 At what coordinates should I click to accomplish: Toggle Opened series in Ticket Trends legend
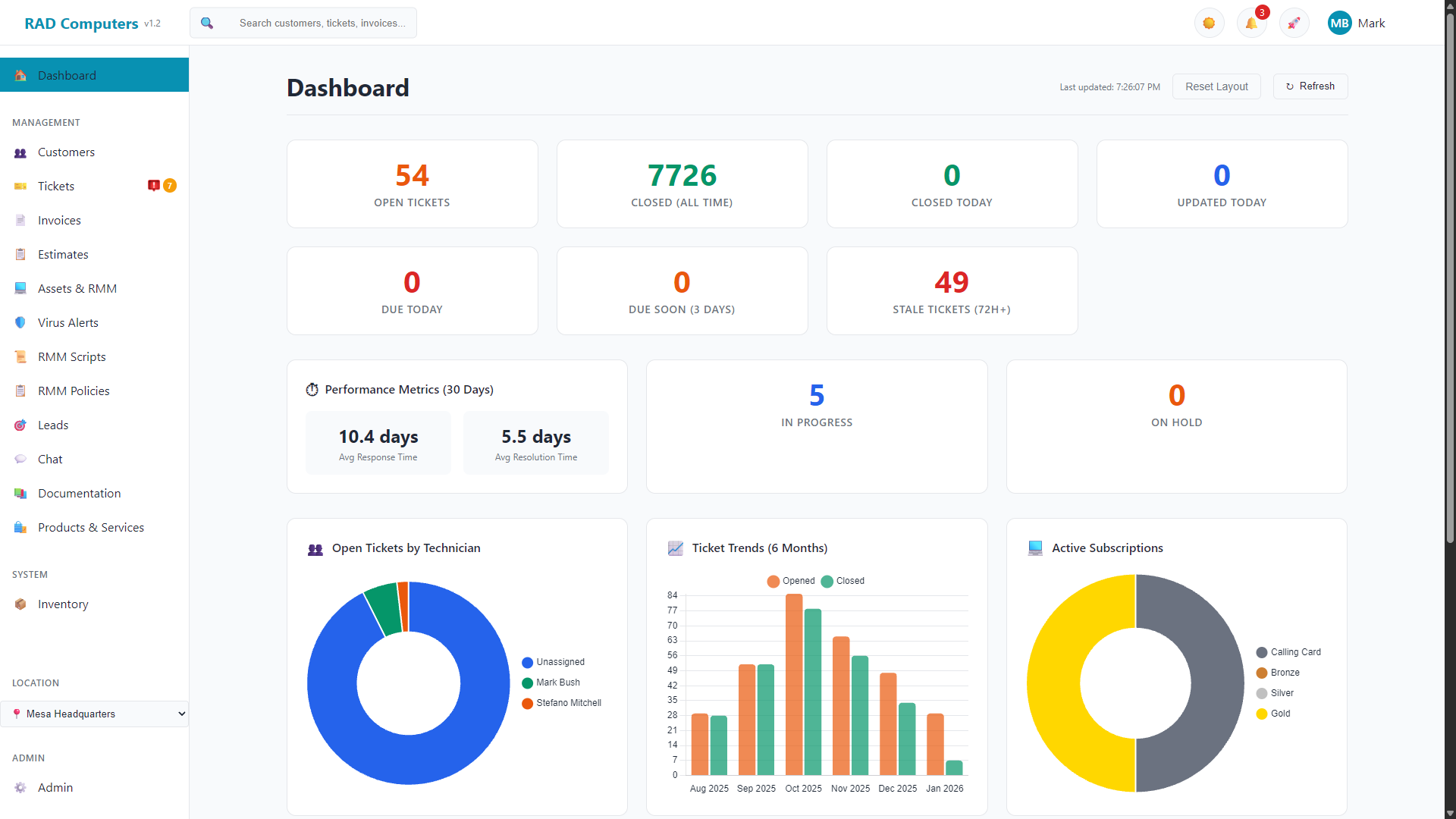point(790,581)
